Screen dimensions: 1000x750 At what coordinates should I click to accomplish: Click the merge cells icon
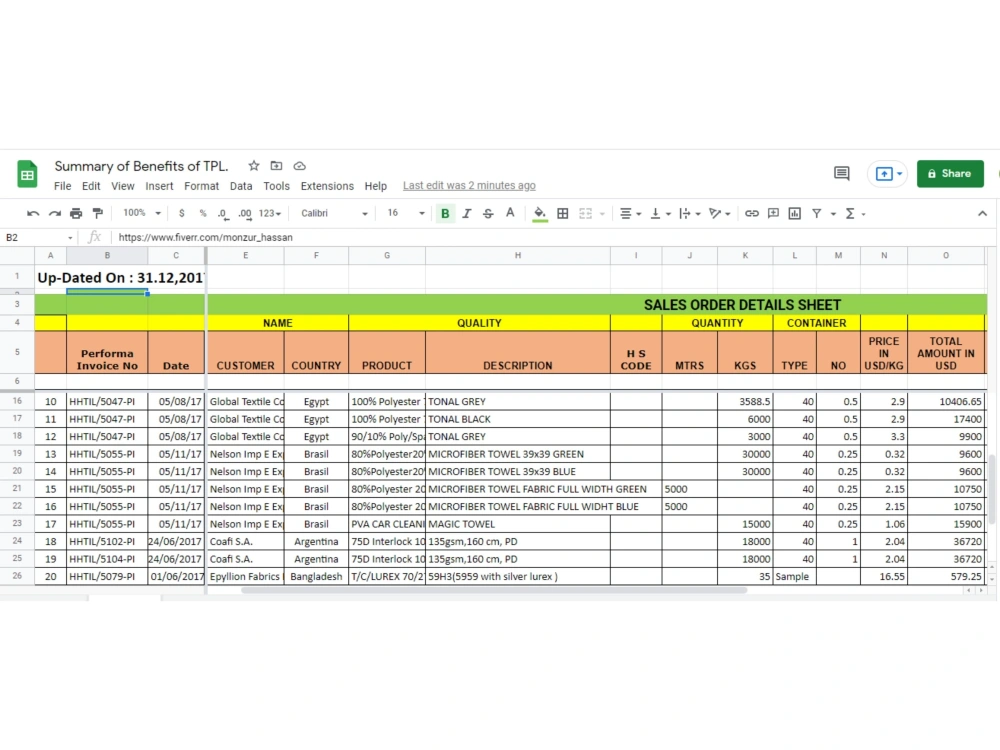585,214
